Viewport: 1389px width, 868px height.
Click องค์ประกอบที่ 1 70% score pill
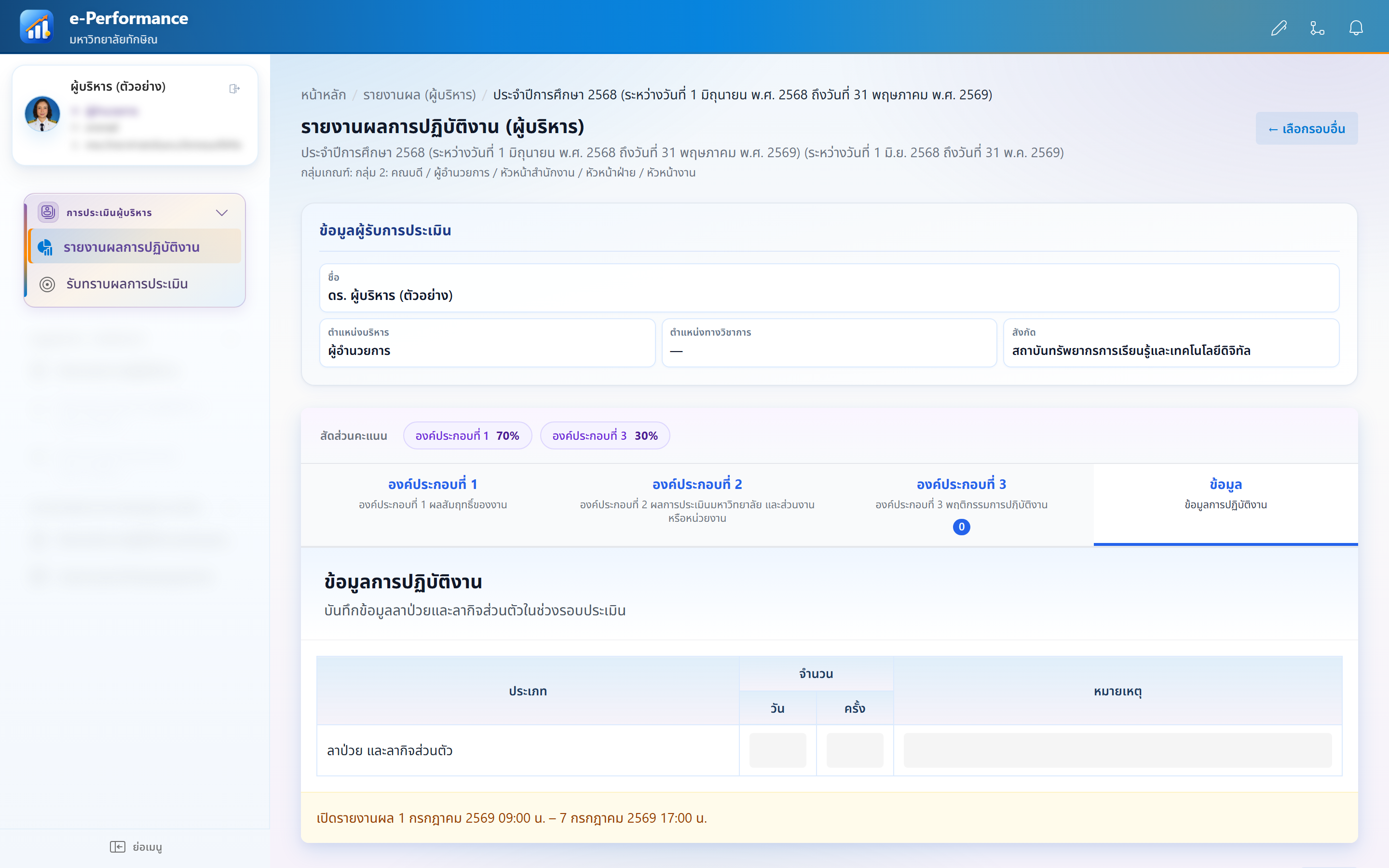coord(467,436)
